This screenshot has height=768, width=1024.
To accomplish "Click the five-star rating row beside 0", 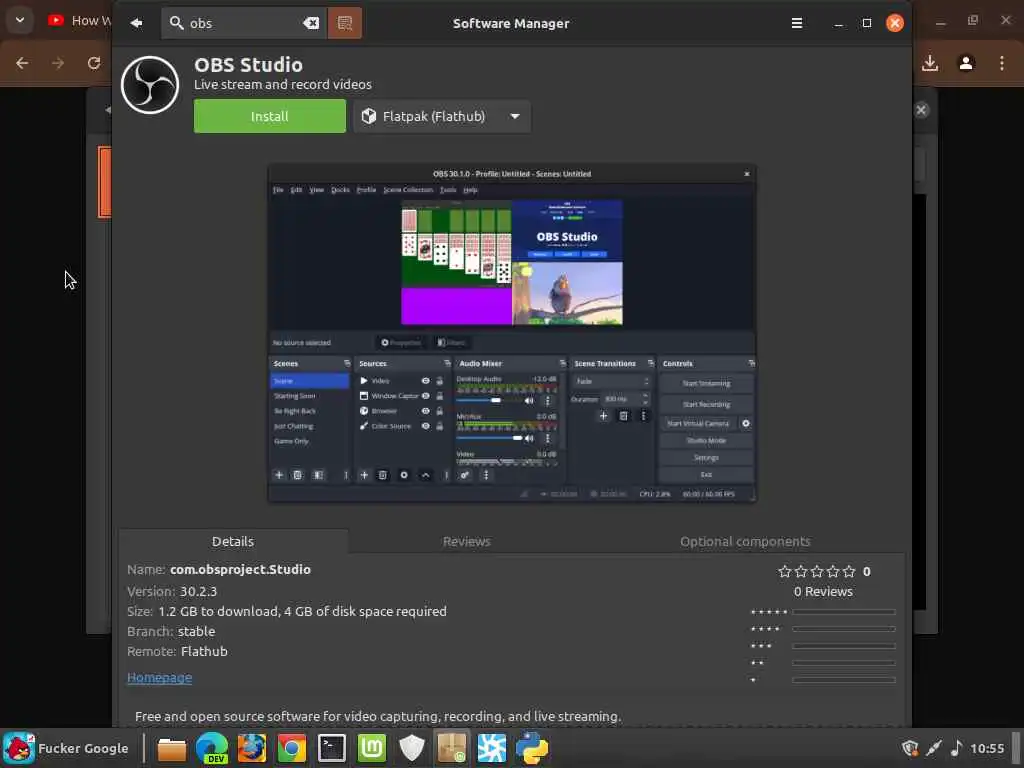I will click(817, 571).
